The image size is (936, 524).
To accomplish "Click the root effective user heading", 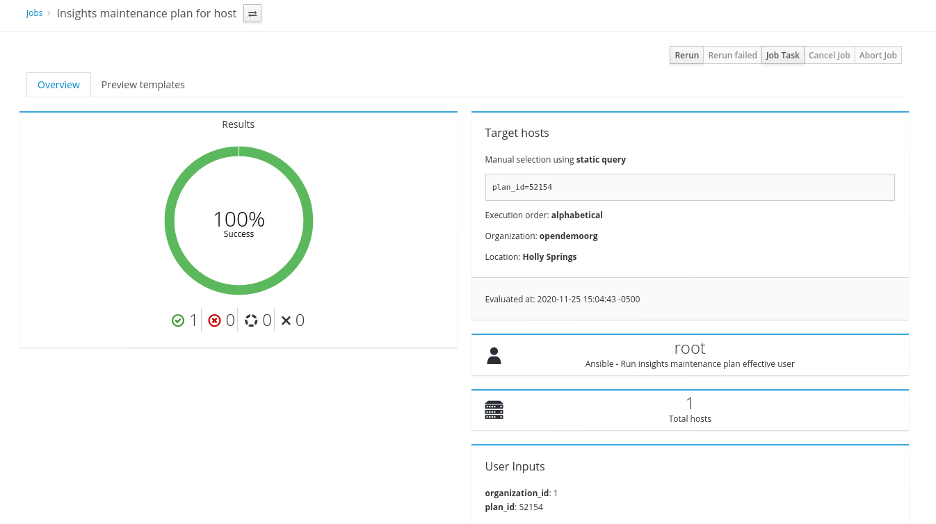I will click(689, 348).
